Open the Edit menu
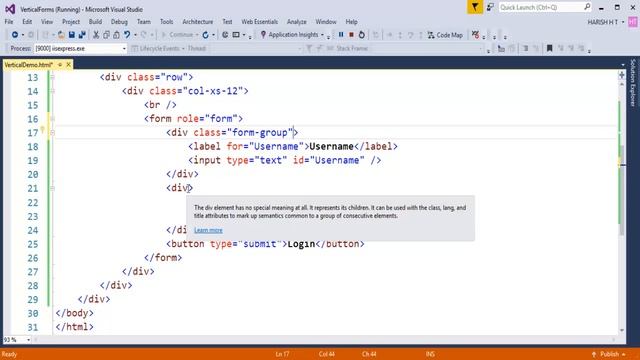This screenshot has height=360, width=640. tap(27, 22)
